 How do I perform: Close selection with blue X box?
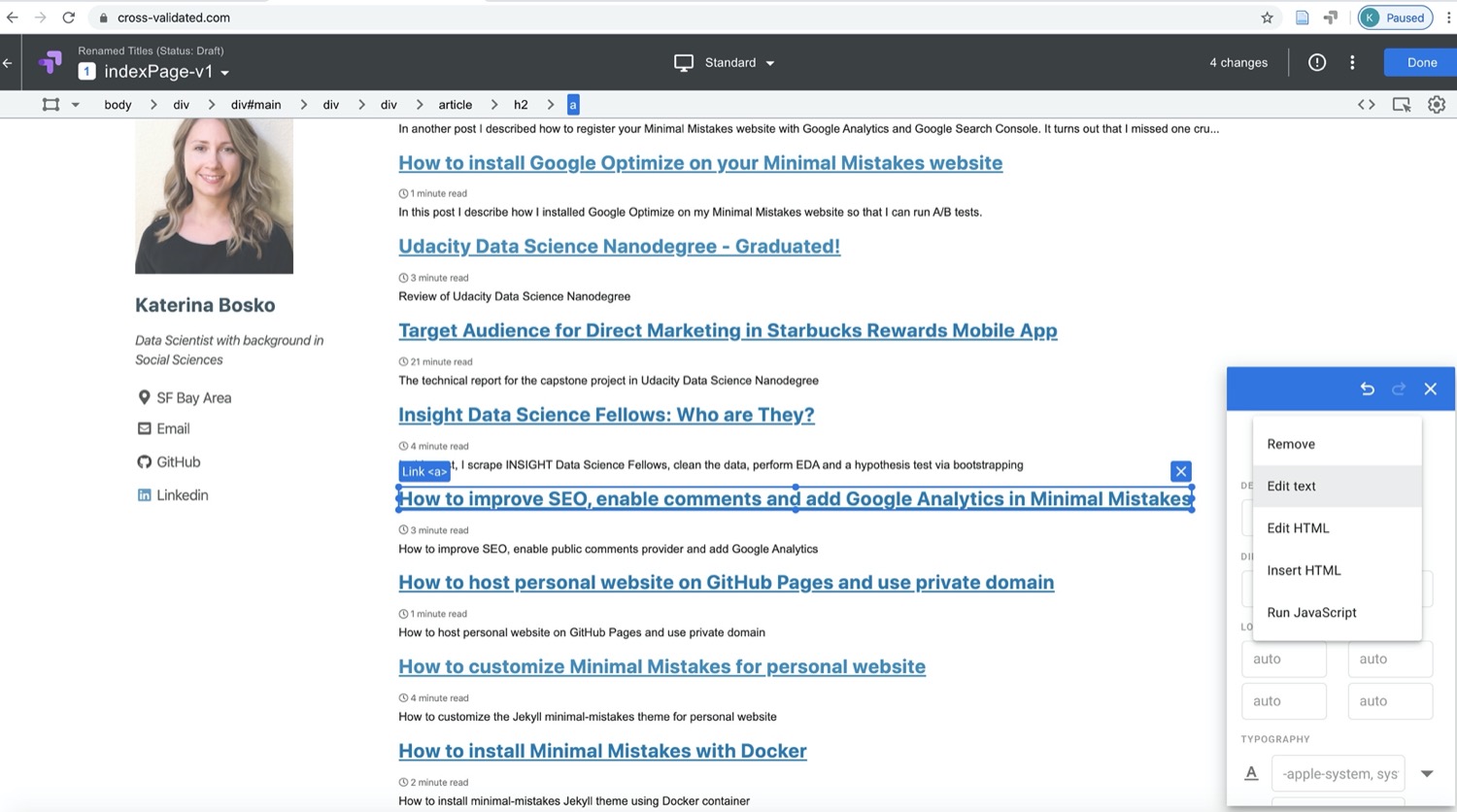[x=1181, y=471]
